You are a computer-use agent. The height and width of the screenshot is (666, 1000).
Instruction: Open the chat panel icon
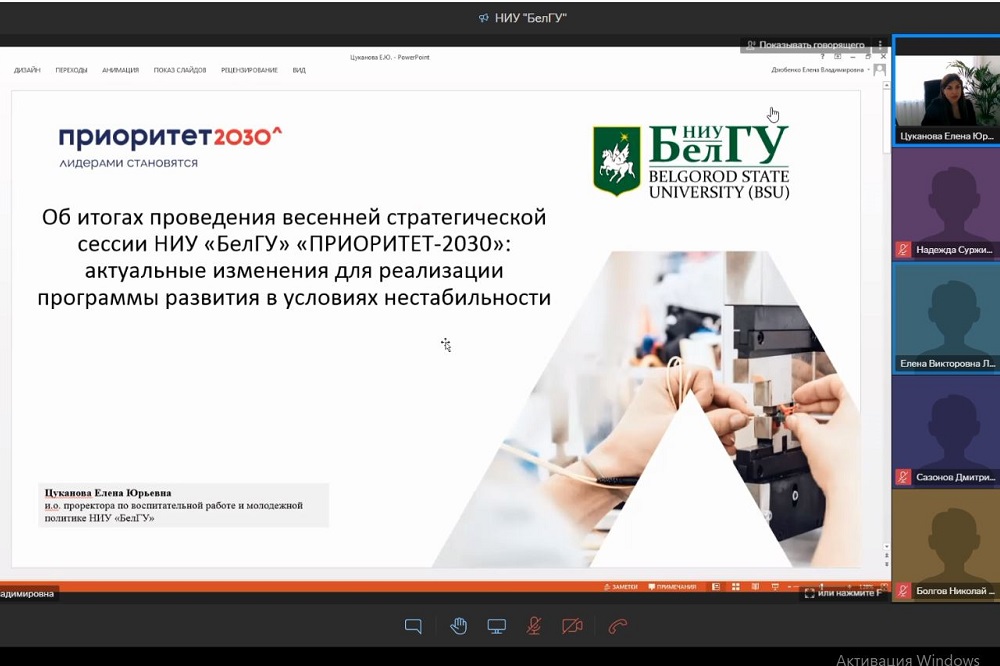[x=413, y=627]
